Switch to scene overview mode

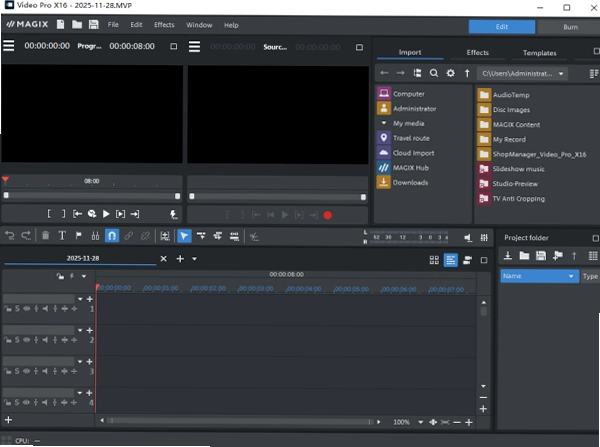pos(434,260)
